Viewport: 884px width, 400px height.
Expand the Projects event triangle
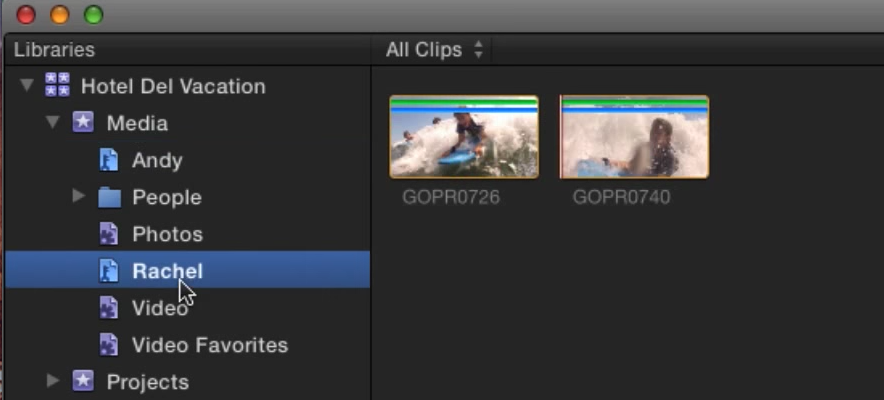pyautogui.click(x=52, y=381)
